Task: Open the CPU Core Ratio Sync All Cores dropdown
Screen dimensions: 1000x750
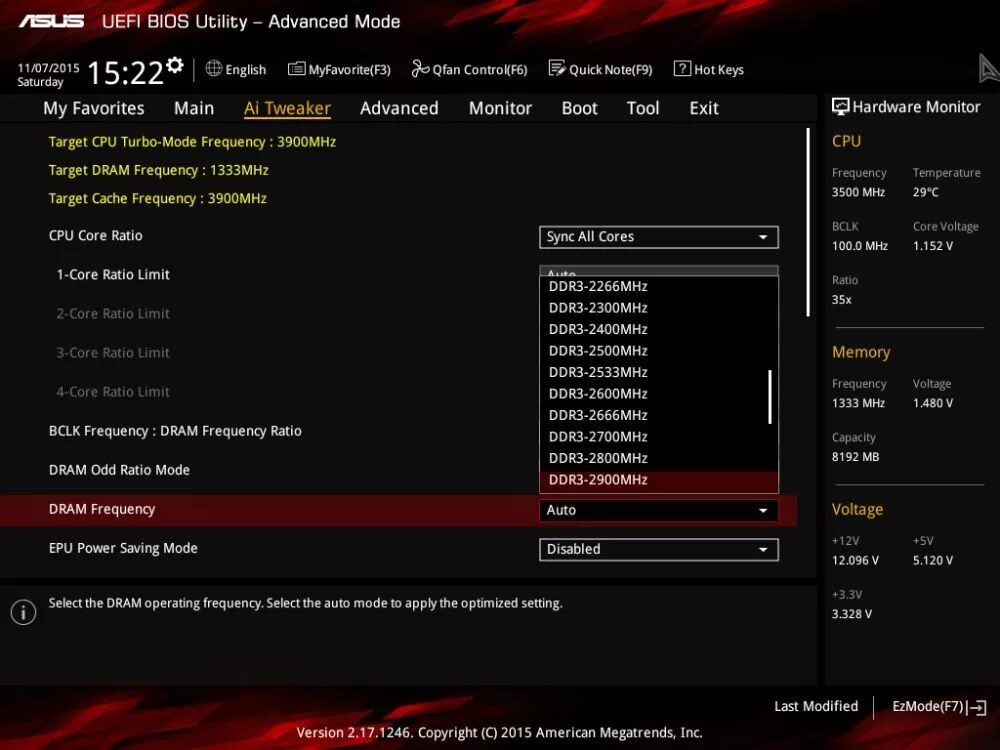Action: (x=659, y=237)
